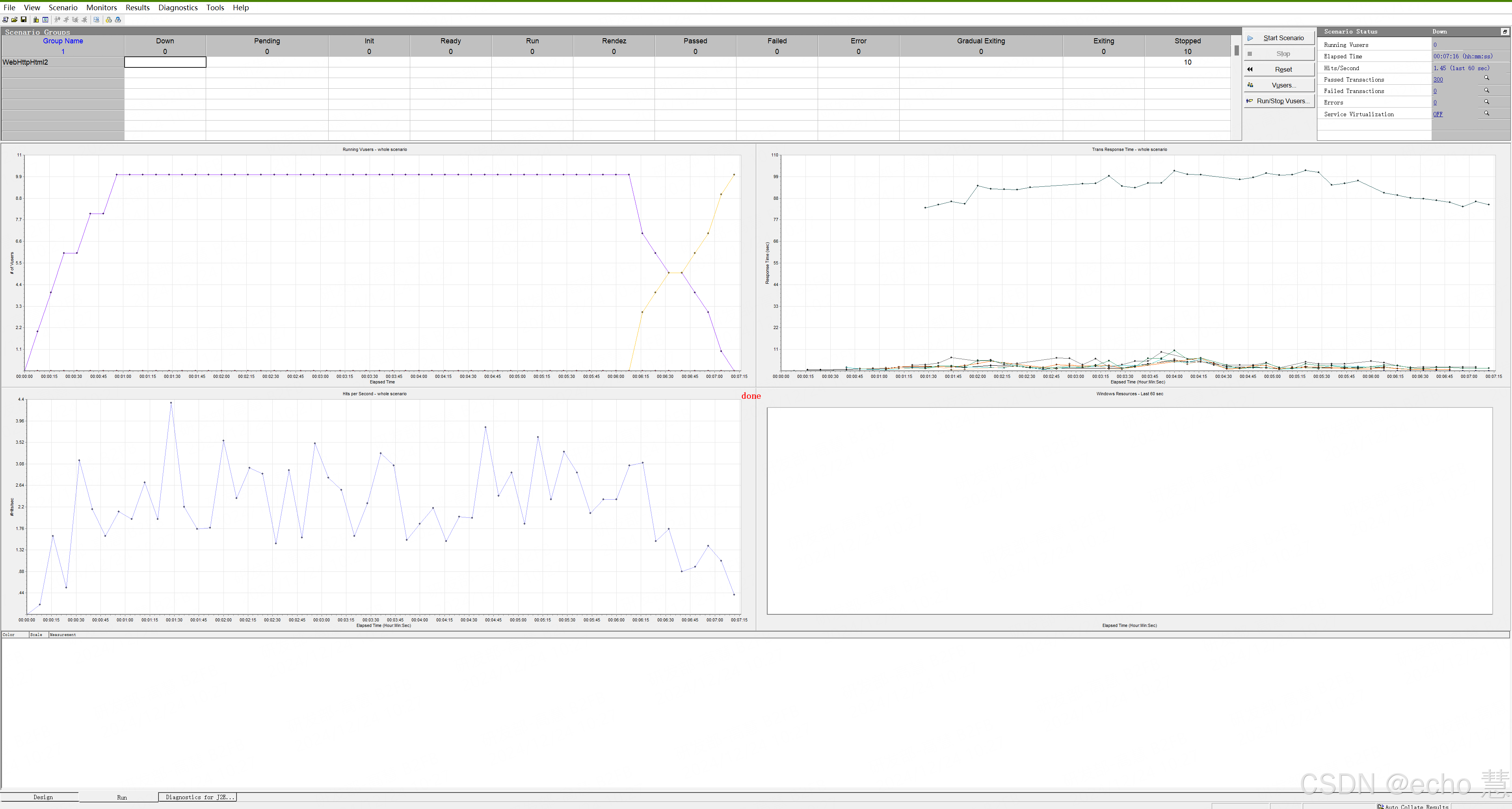The image size is (1512, 809).
Task: Save the current scenario
Action: 24,19
